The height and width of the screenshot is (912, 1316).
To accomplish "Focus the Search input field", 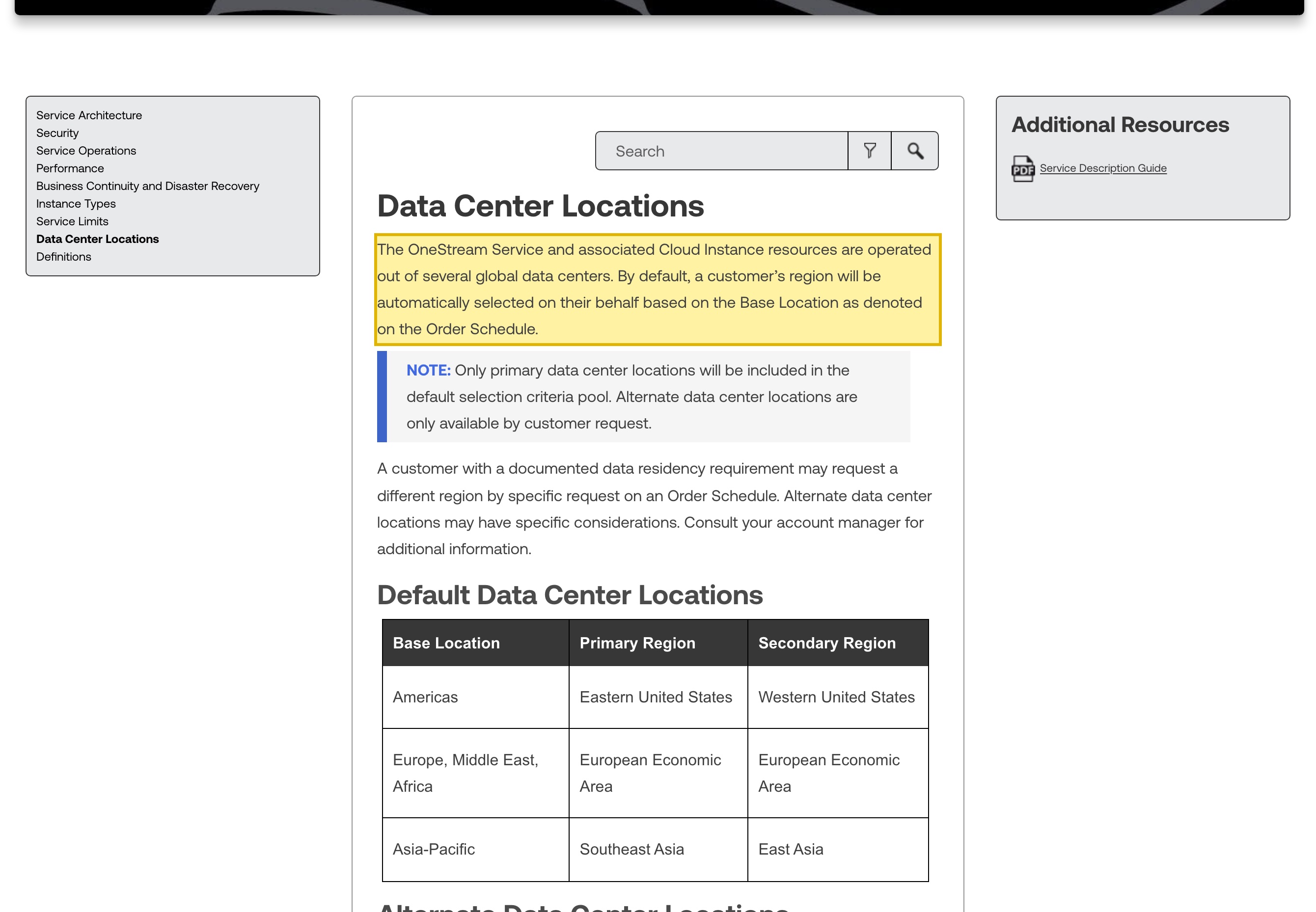I will pyautogui.click(x=721, y=151).
